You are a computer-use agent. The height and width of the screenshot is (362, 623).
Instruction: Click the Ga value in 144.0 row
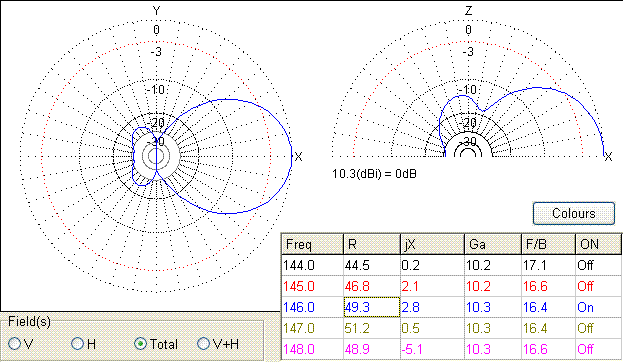coord(493,265)
